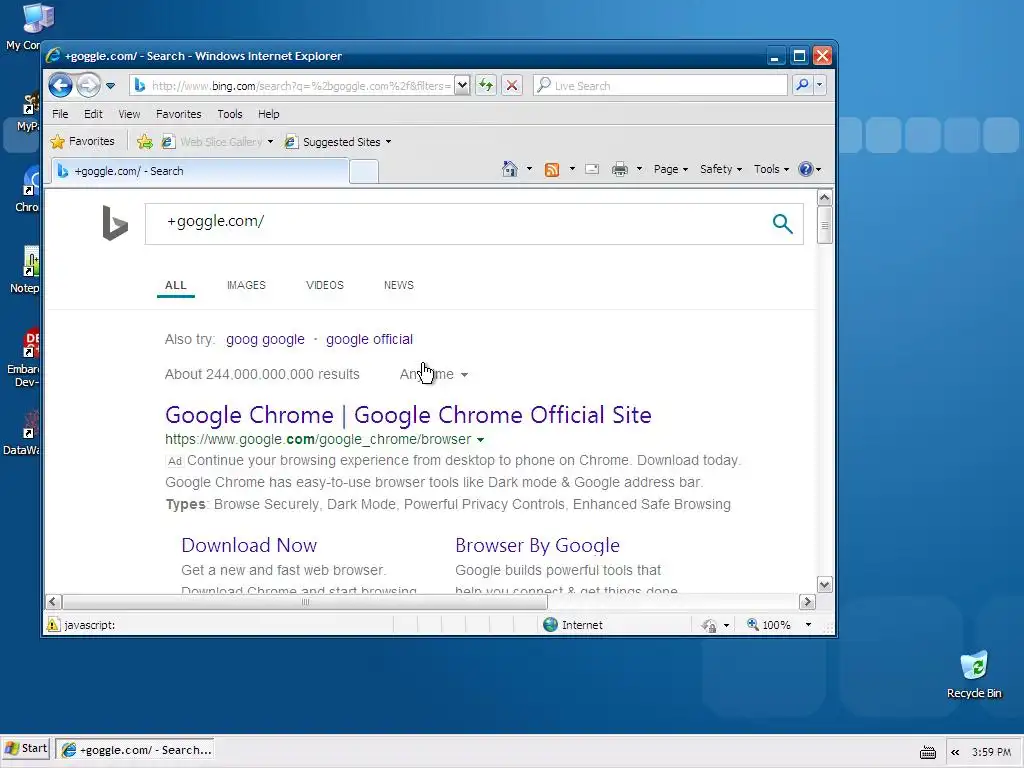This screenshot has height=768, width=1024.
Task: Click Protected Mode security status icon
Action: 709,626
